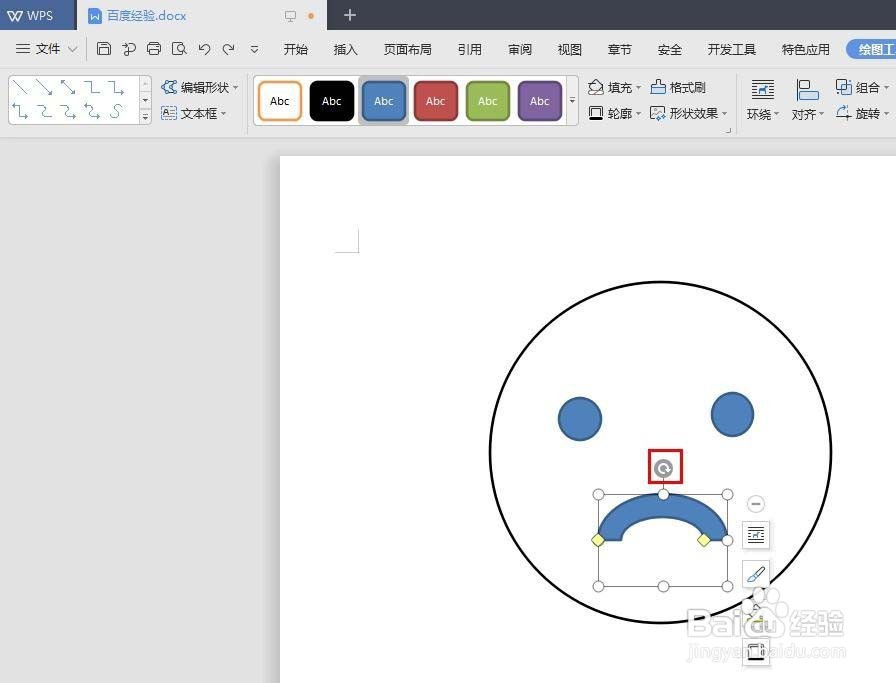This screenshot has height=683, width=896.
Task: Click the brush icon in floating shape toolbar
Action: (x=756, y=574)
